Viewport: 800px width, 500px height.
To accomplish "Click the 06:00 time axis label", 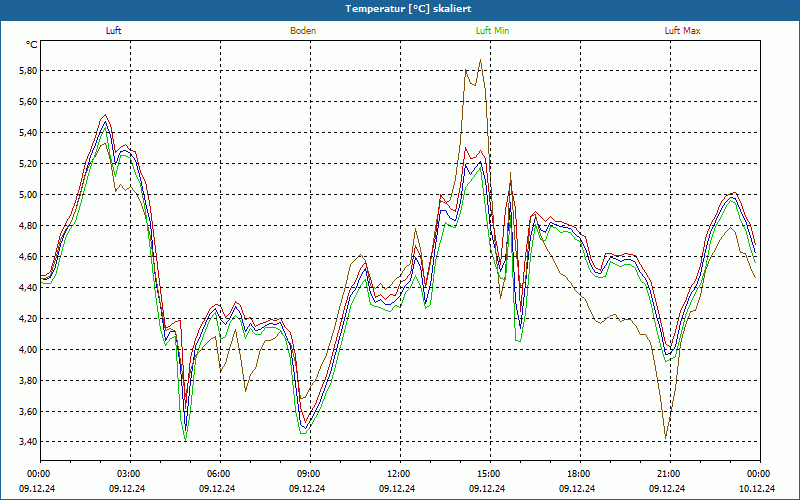I will point(220,474).
